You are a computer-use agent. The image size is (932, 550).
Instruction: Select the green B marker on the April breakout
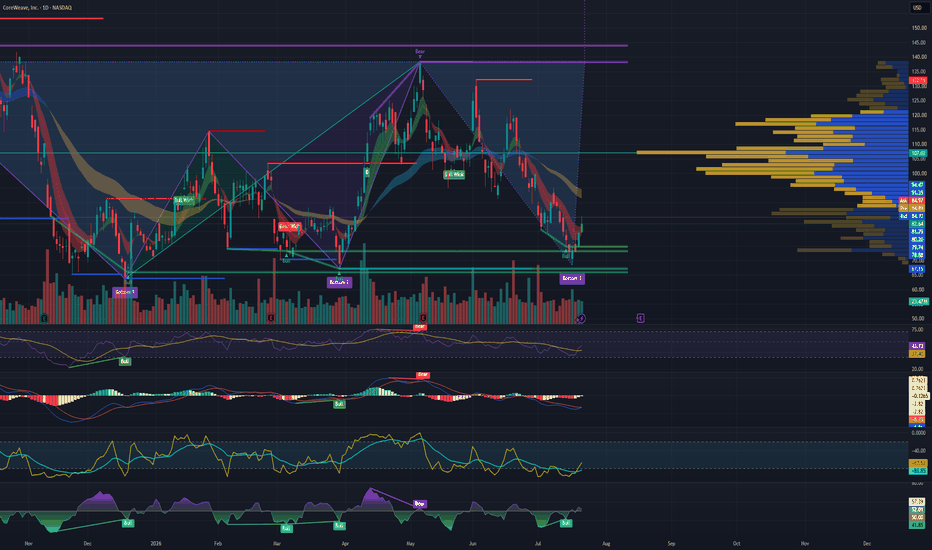point(367,172)
